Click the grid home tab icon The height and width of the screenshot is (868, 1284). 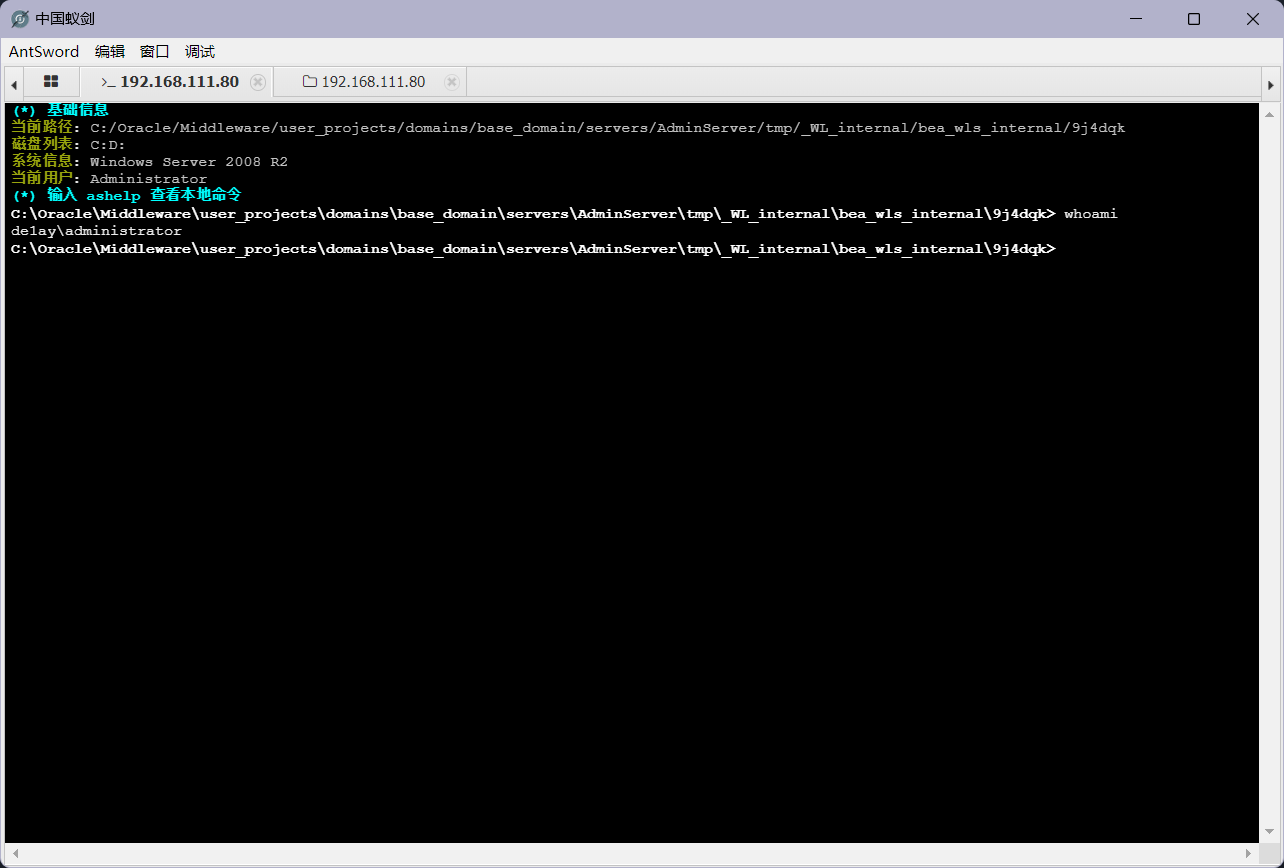point(51,82)
